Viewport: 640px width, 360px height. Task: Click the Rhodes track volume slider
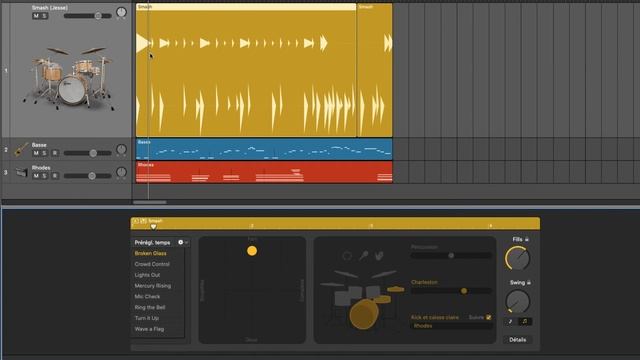[87, 176]
